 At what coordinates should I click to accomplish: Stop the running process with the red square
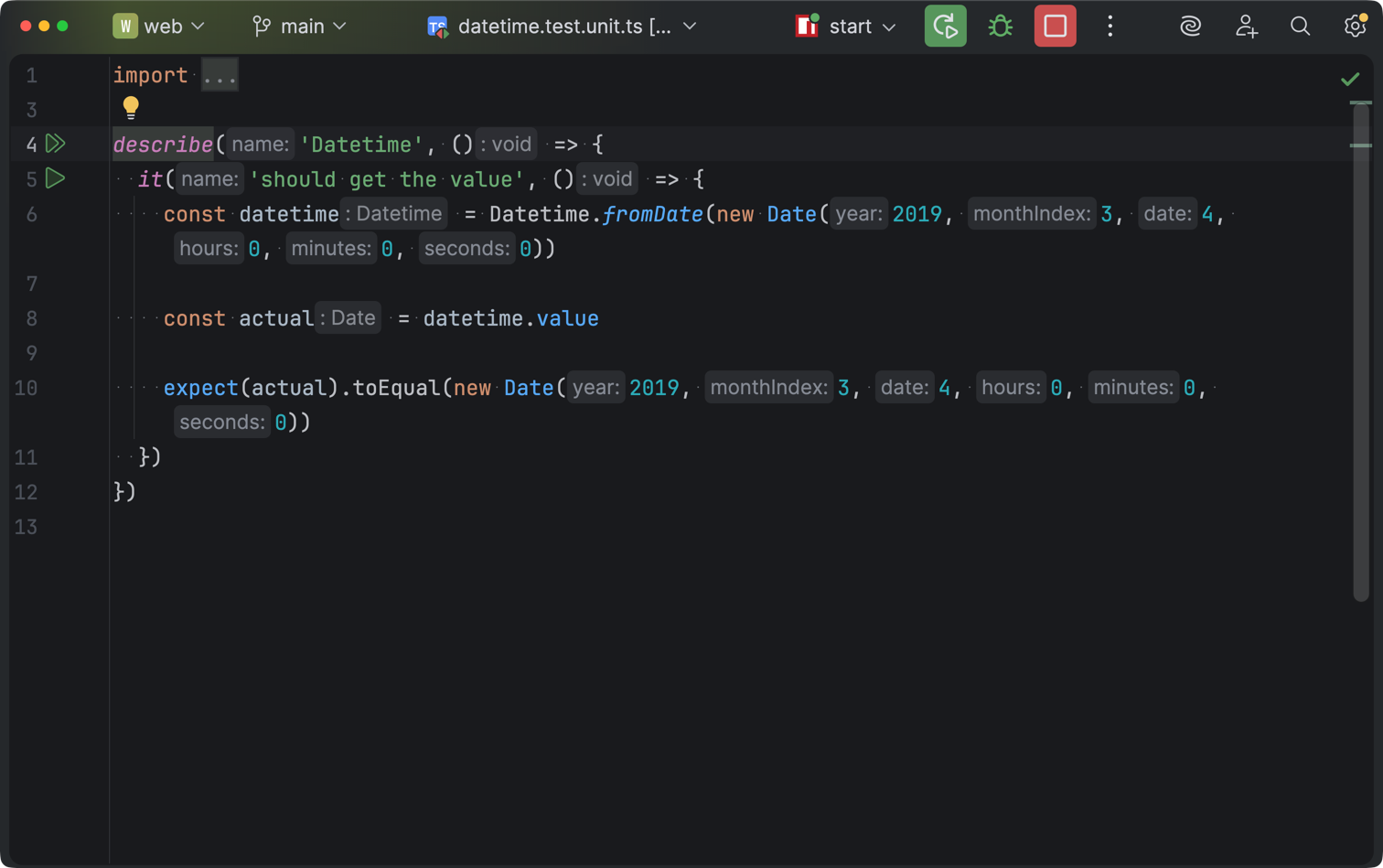point(1055,27)
